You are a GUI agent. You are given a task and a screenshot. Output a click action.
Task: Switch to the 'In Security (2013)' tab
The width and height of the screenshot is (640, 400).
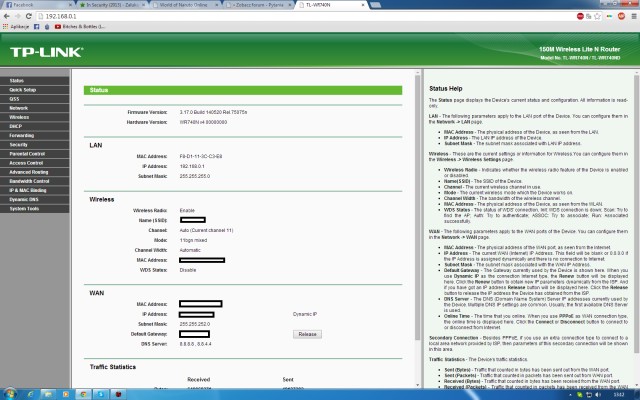(112, 5)
